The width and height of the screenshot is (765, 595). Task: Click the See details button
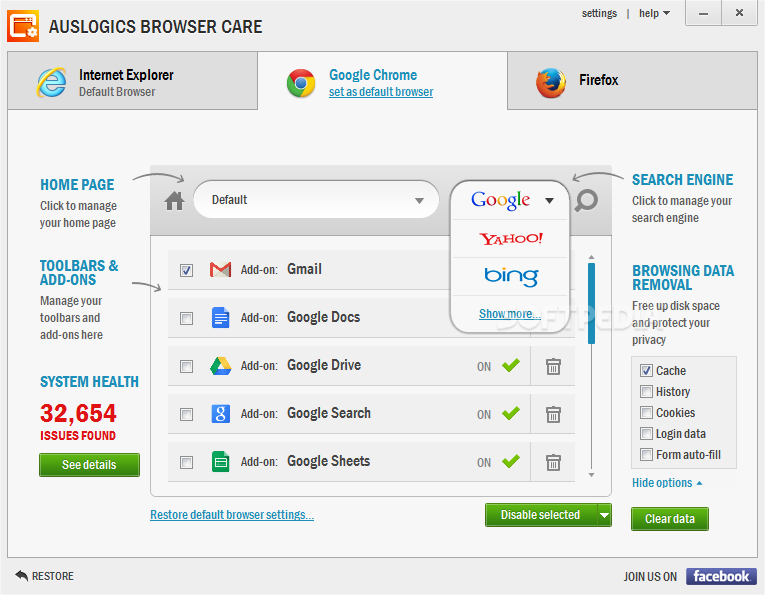[89, 465]
